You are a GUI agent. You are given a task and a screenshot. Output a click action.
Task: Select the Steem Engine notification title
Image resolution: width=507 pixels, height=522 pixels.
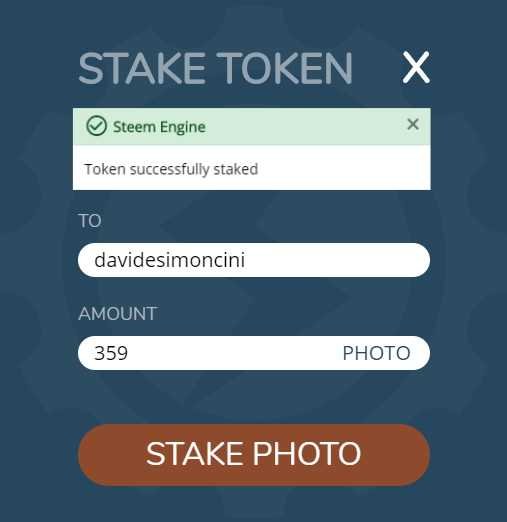coord(159,127)
